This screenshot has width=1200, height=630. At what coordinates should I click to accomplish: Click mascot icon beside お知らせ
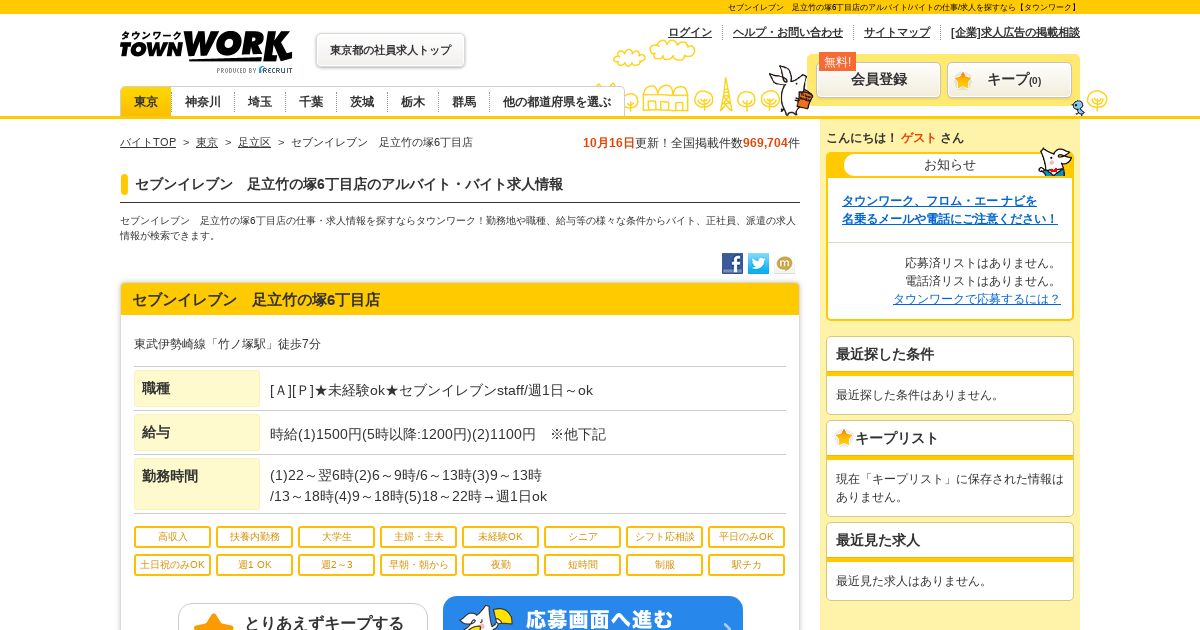pyautogui.click(x=1054, y=161)
